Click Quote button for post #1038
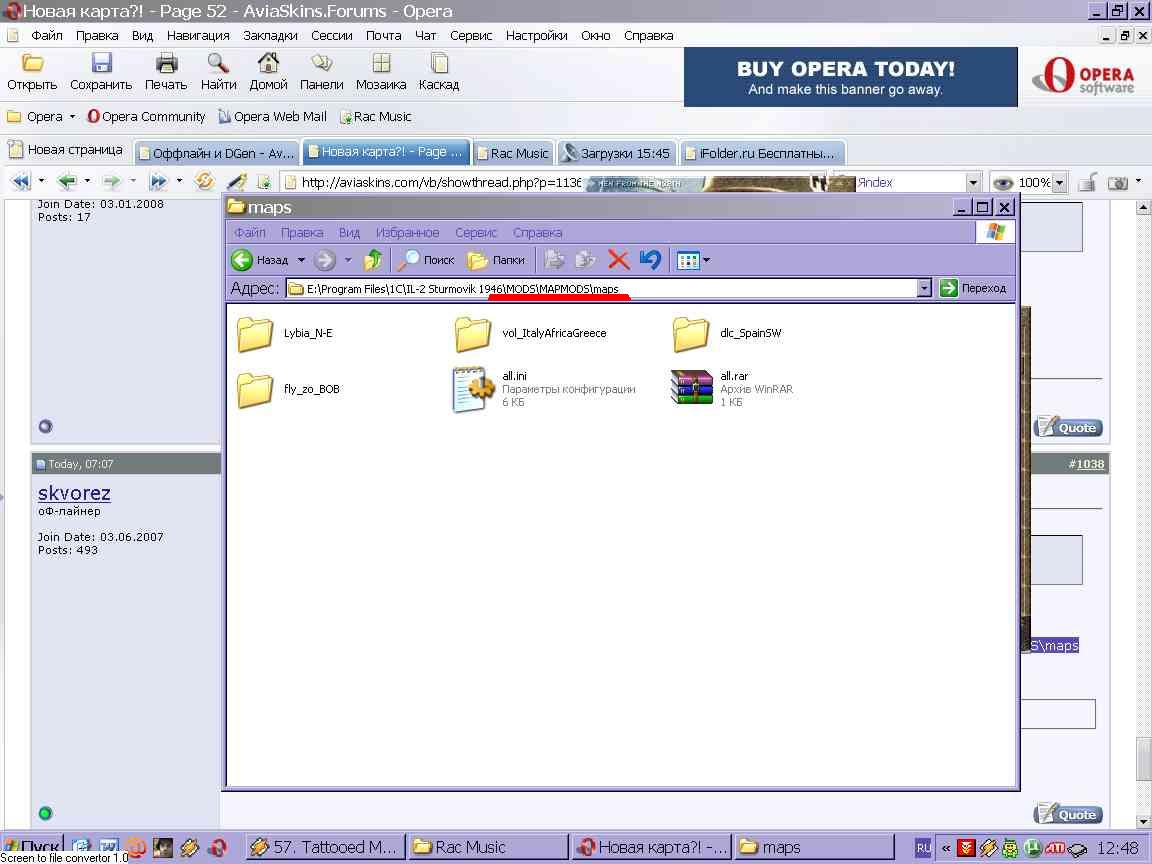 (1069, 813)
